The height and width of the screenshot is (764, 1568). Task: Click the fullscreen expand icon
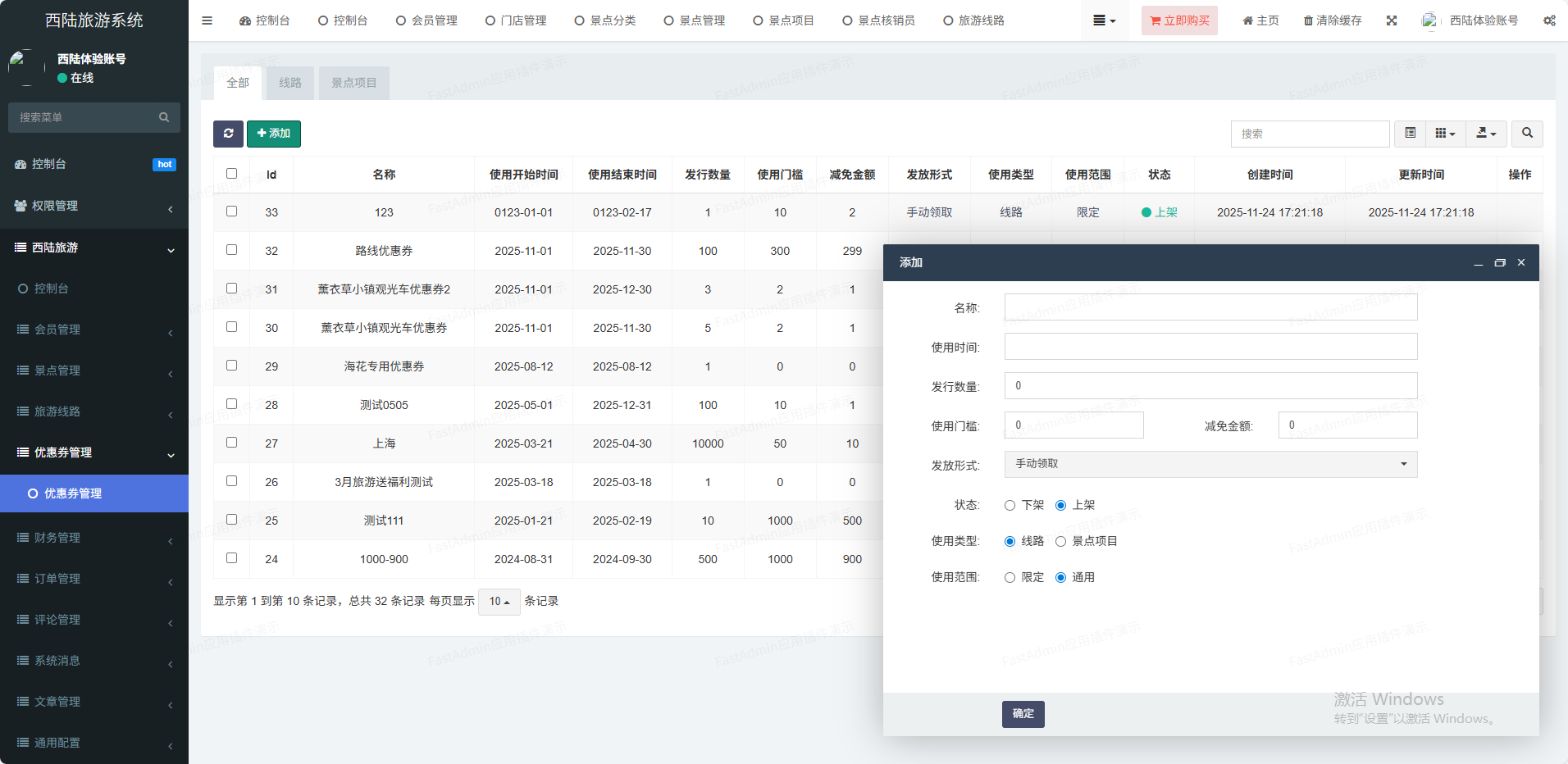[x=1392, y=20]
